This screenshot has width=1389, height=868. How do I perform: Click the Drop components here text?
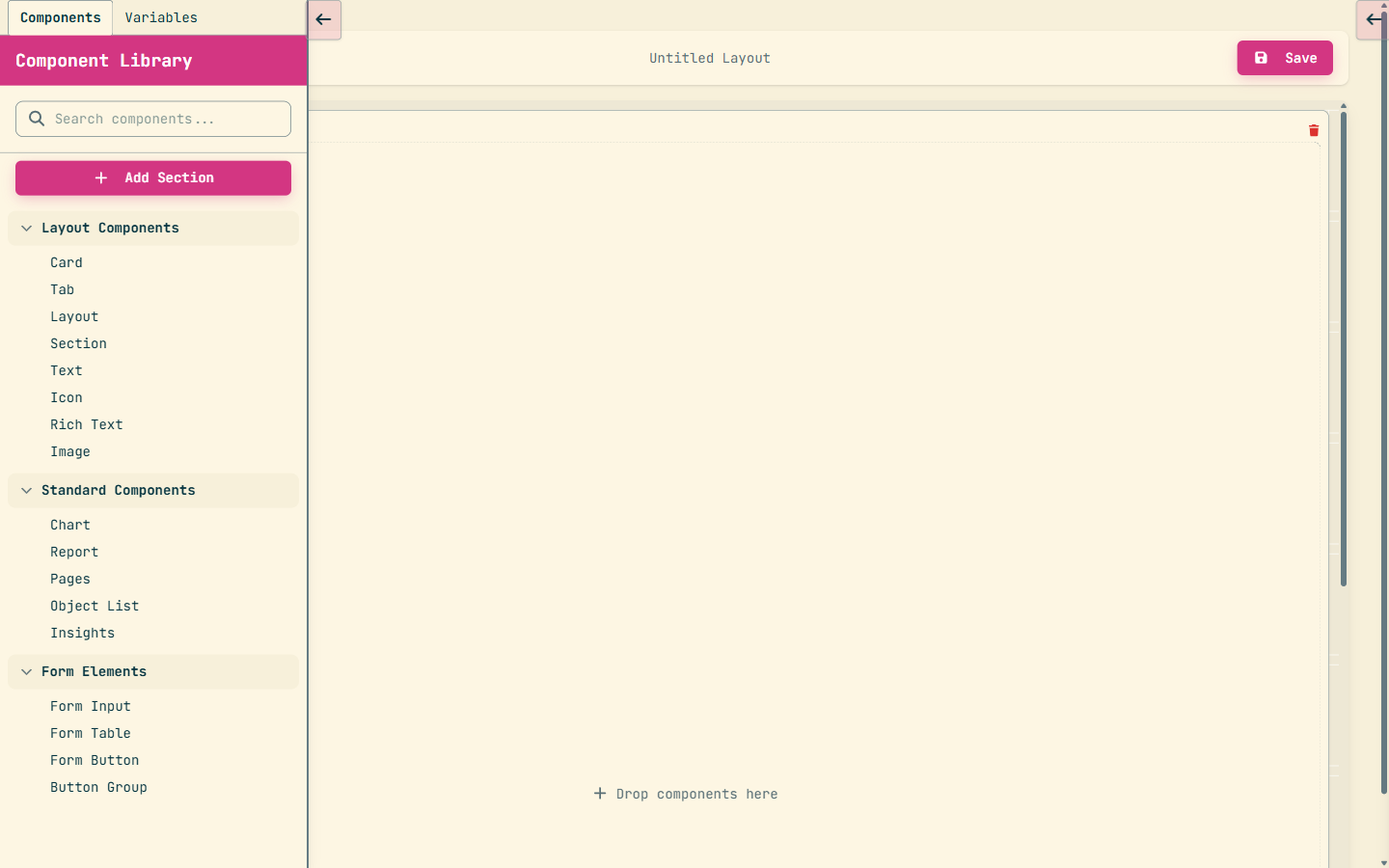(x=696, y=794)
